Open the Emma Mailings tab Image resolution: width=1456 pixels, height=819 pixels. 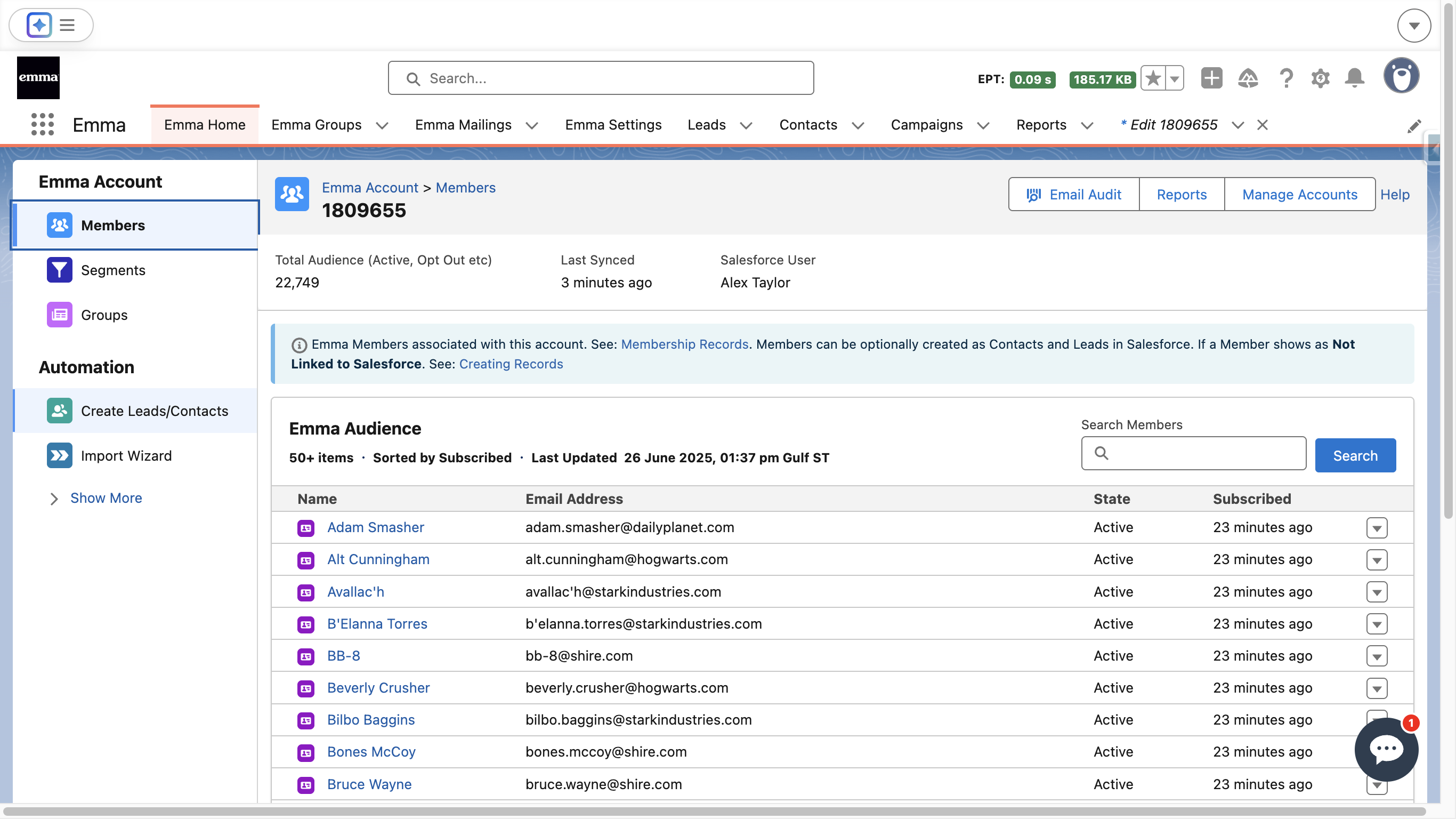pyautogui.click(x=463, y=124)
